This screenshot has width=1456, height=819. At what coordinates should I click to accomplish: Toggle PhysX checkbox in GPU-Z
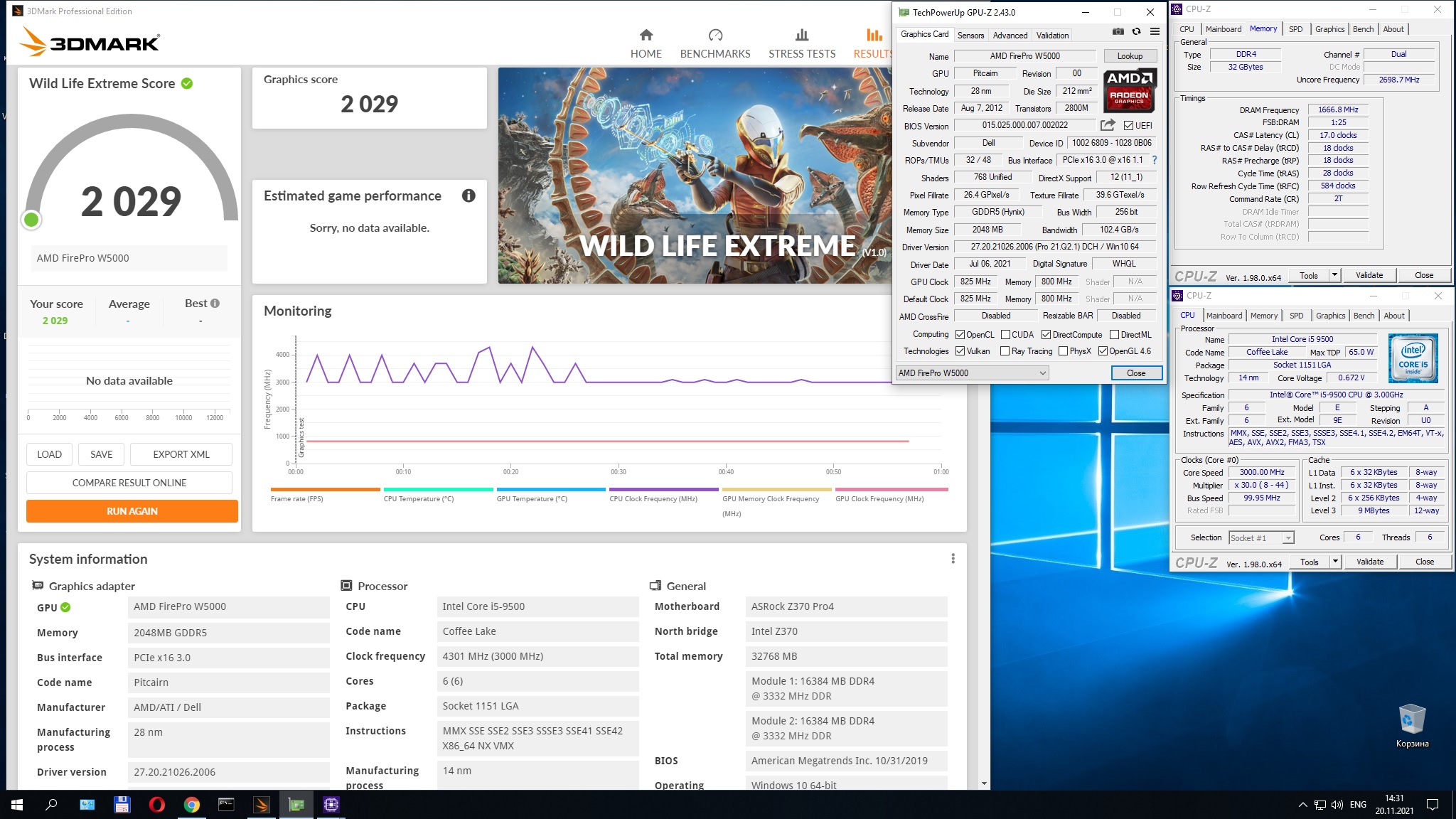point(1063,351)
